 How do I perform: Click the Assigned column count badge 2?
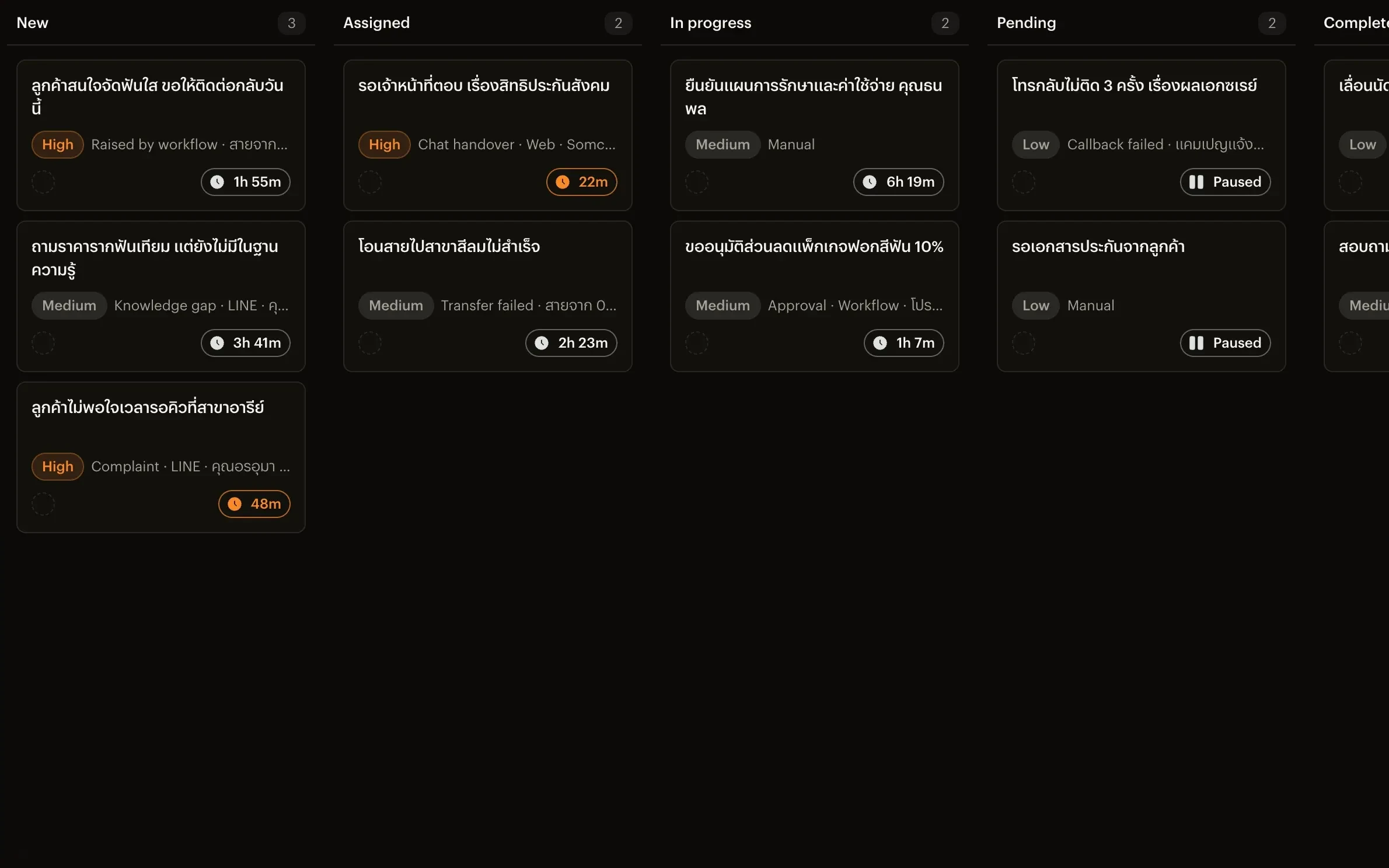pos(619,23)
